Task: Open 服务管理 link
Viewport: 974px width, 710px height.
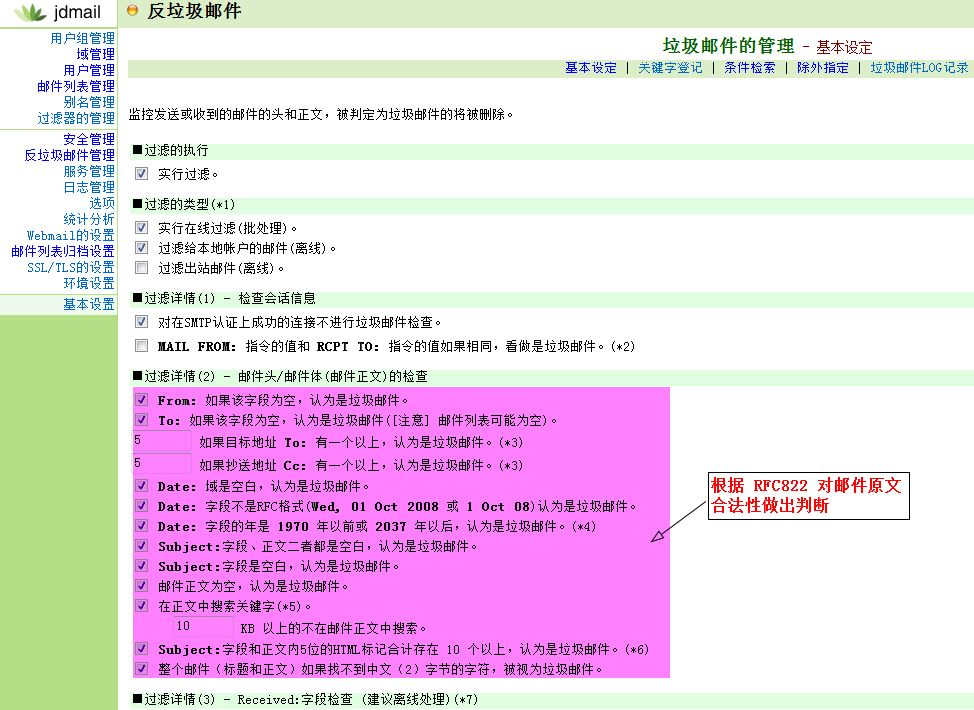Action: click(89, 171)
